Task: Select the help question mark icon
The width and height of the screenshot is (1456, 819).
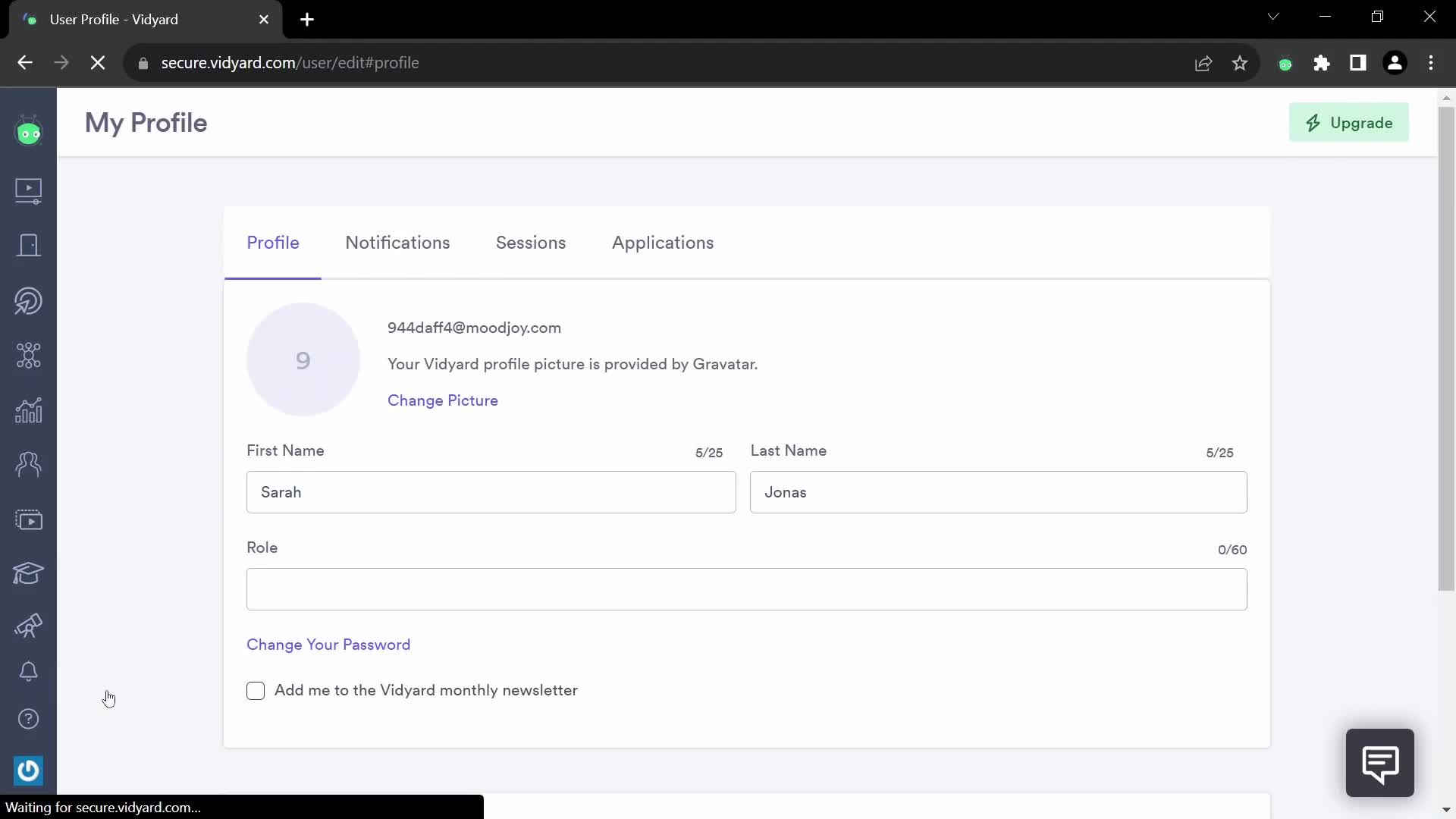Action: 28,718
